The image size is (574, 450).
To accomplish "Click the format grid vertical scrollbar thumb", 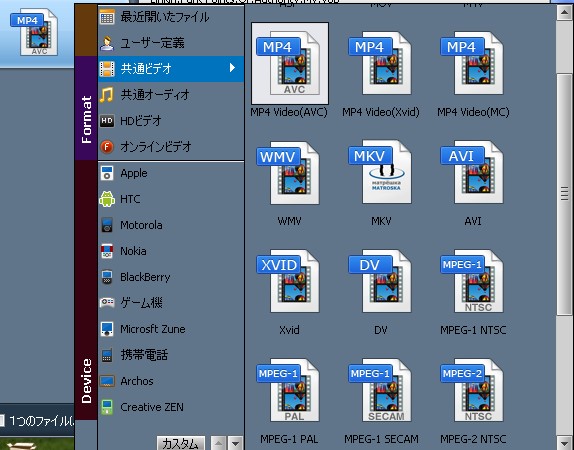I will (x=564, y=193).
